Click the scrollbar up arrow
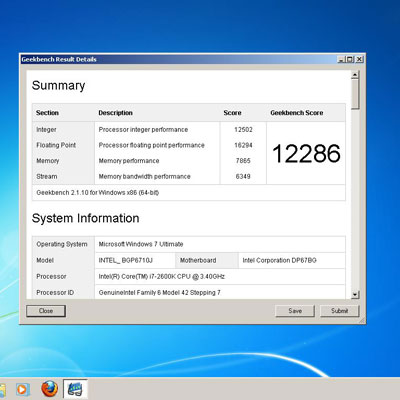Image resolution: width=400 pixels, height=400 pixels. click(355, 75)
